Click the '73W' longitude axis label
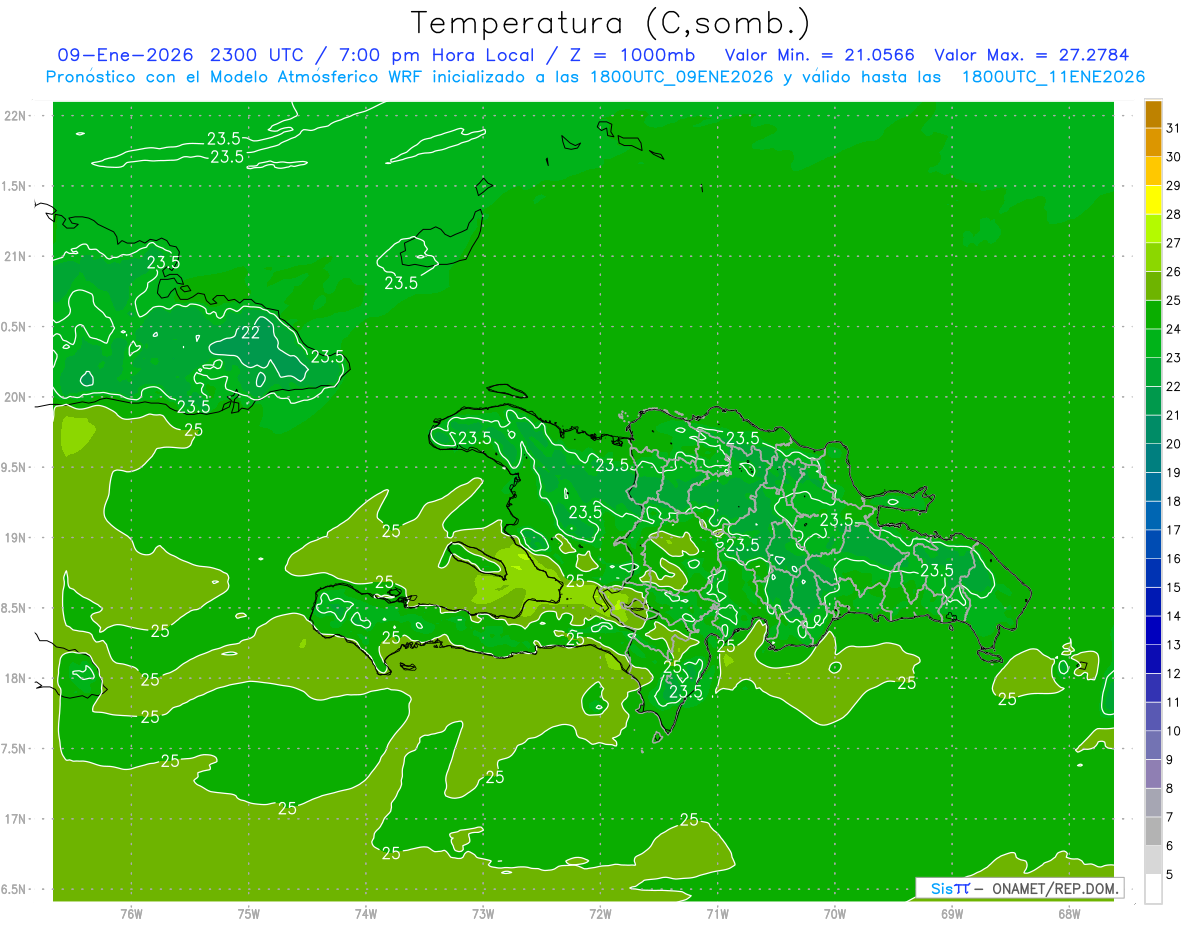 [483, 914]
